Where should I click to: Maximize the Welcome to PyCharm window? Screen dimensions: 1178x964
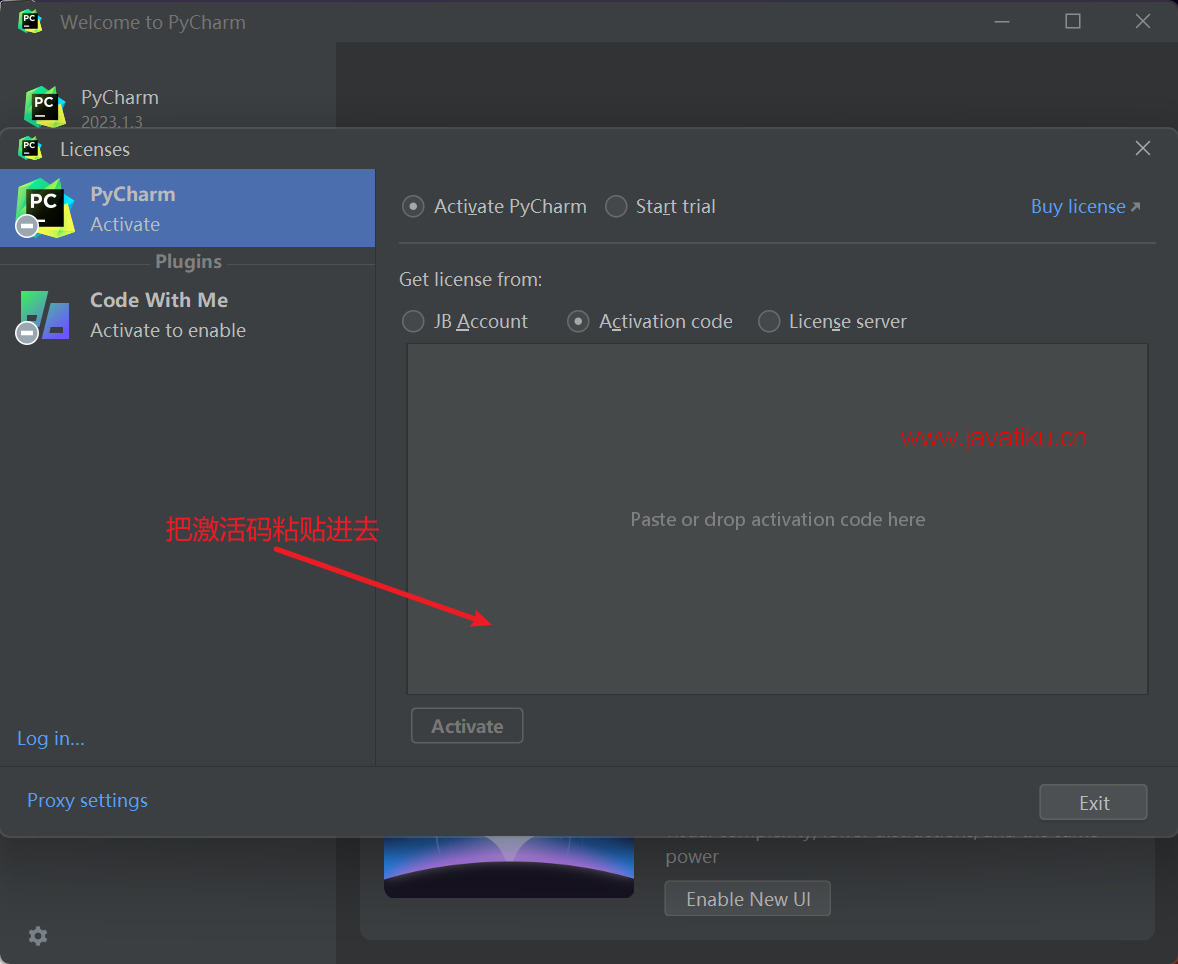pos(1073,21)
